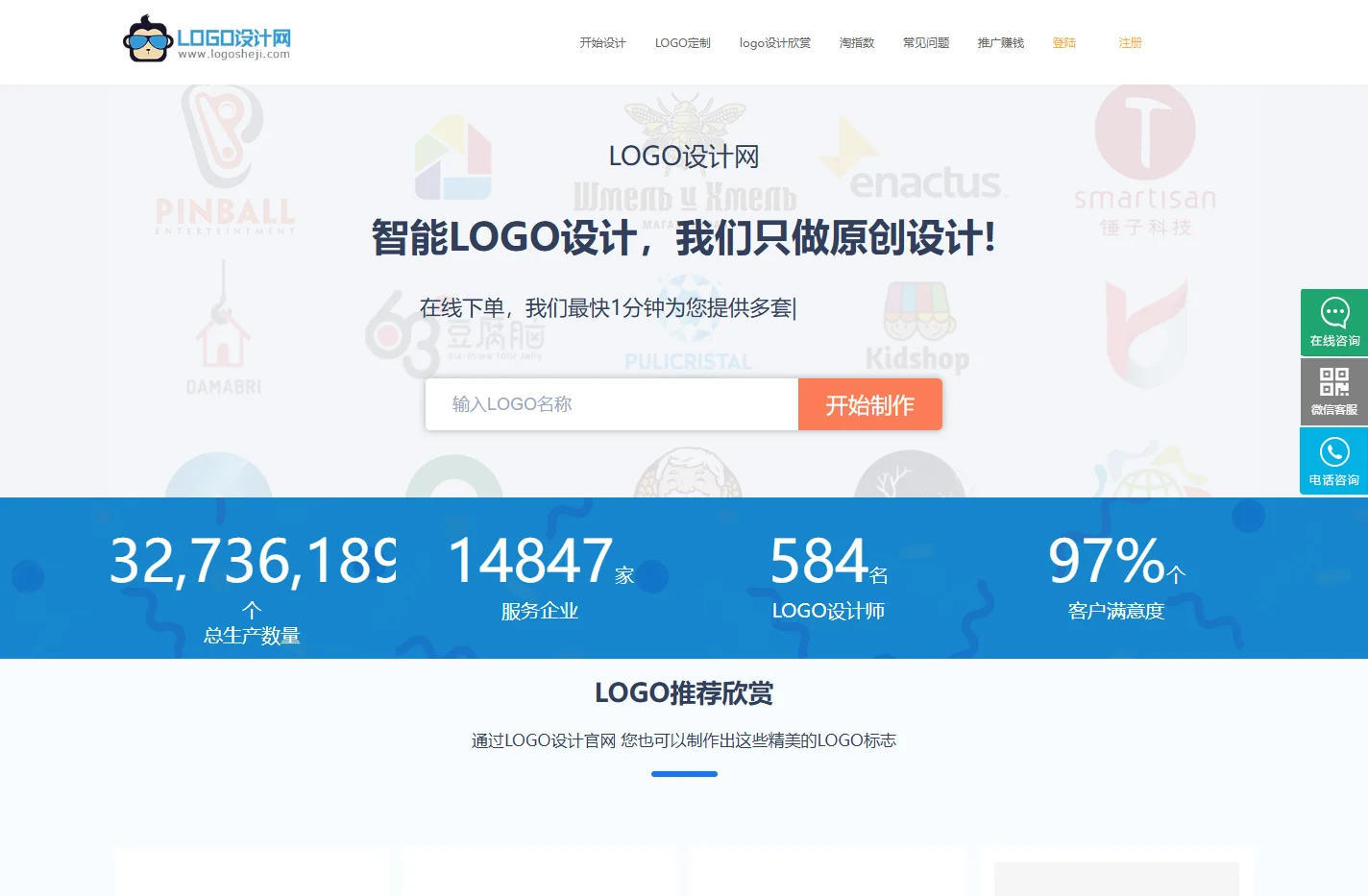Viewport: 1368px width, 896px height.
Task: Click the enactus logo image
Action: click(913, 159)
